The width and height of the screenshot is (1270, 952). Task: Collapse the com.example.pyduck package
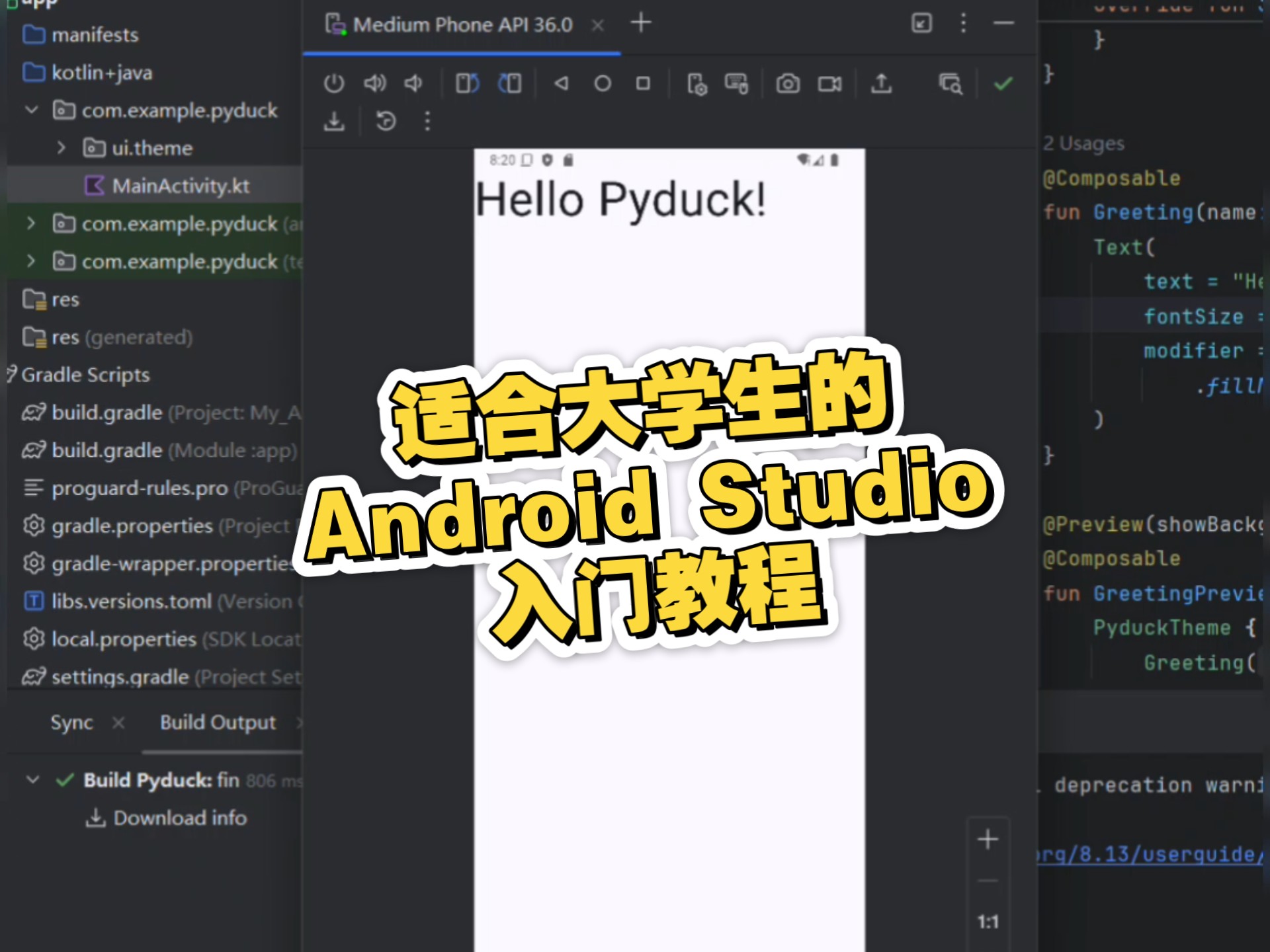[31, 110]
